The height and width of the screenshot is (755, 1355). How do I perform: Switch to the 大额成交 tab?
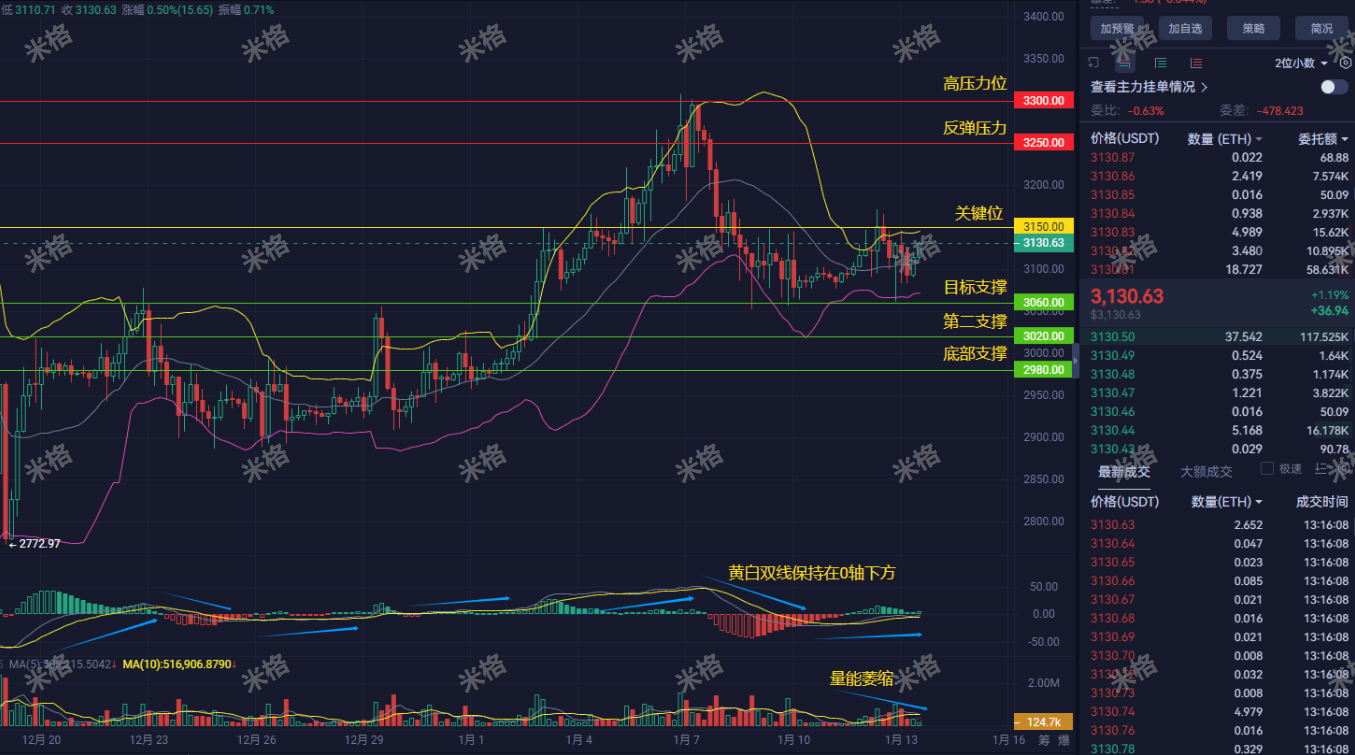pos(1204,470)
